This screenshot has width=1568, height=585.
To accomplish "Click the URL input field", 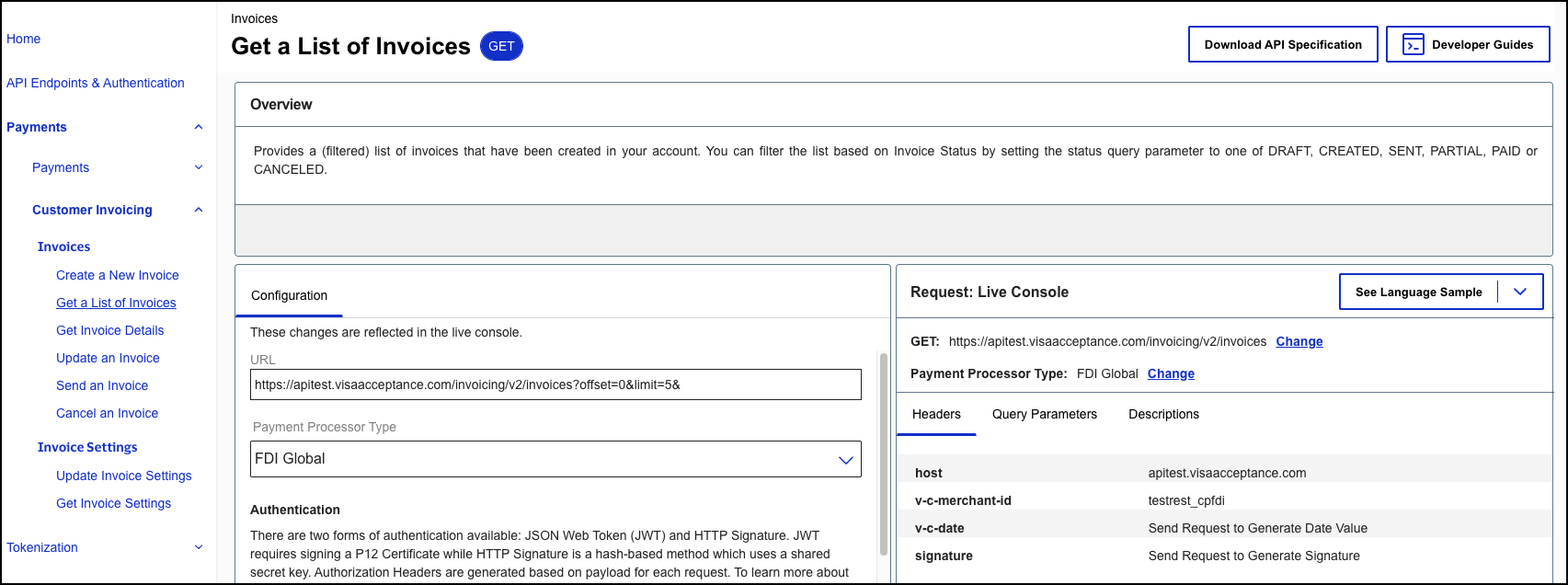I will tap(555, 384).
